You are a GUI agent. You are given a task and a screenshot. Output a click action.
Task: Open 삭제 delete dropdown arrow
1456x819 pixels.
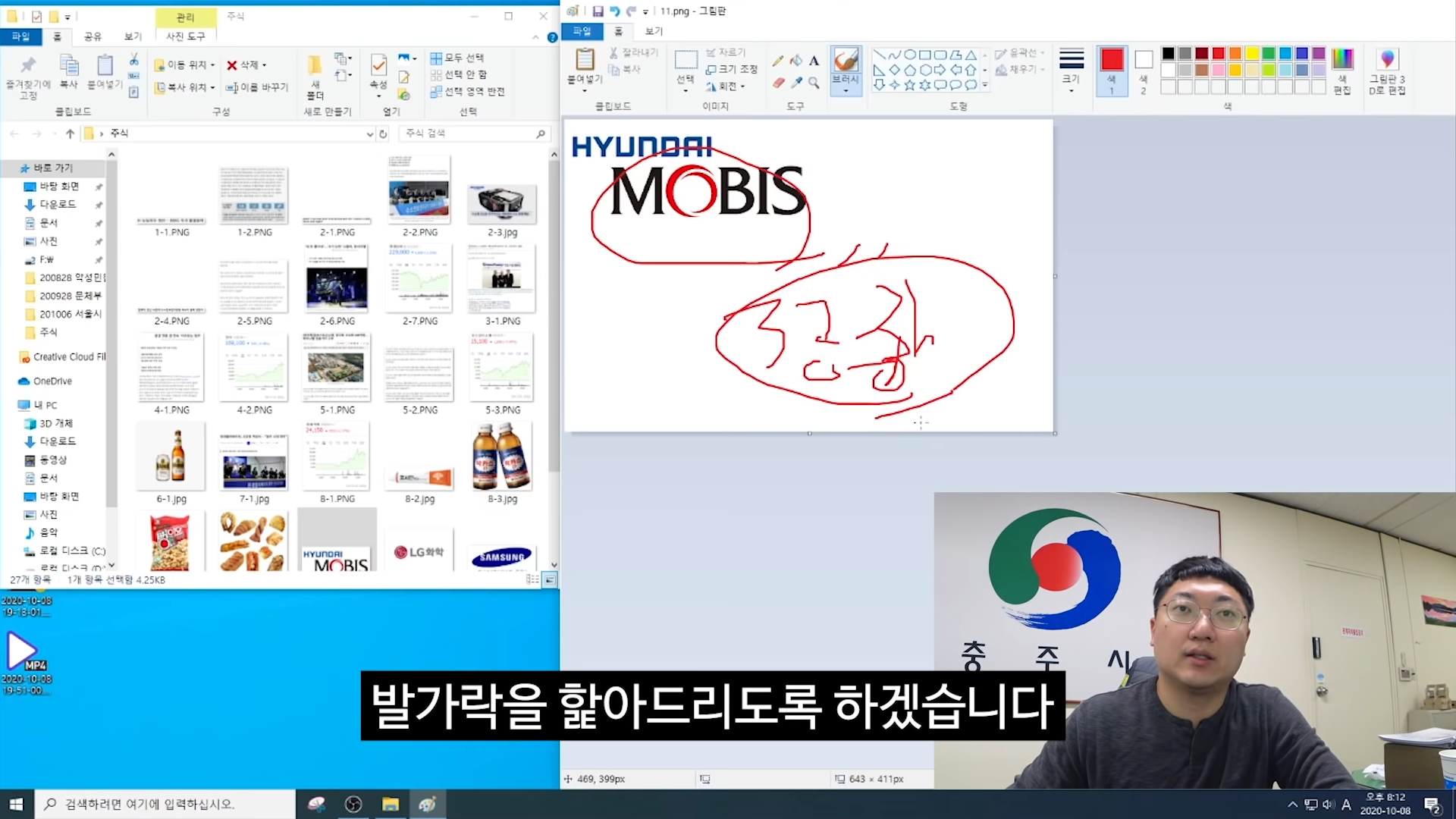coord(264,65)
